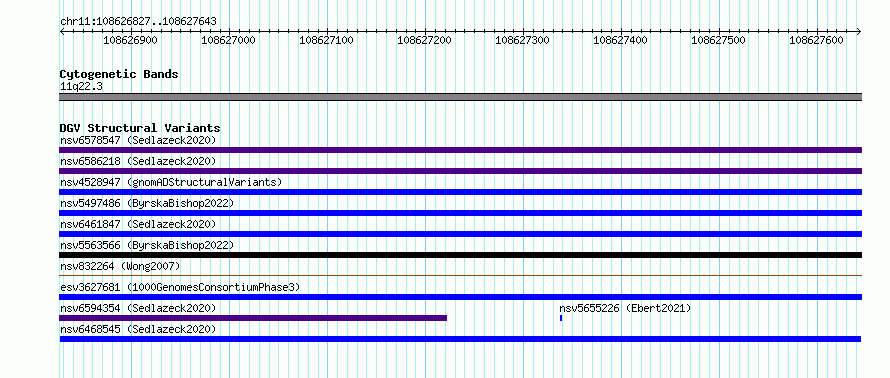The height and width of the screenshot is (378, 890).
Task: Click the nsv5655226 (Ebert2021) label
Action: pyautogui.click(x=625, y=308)
